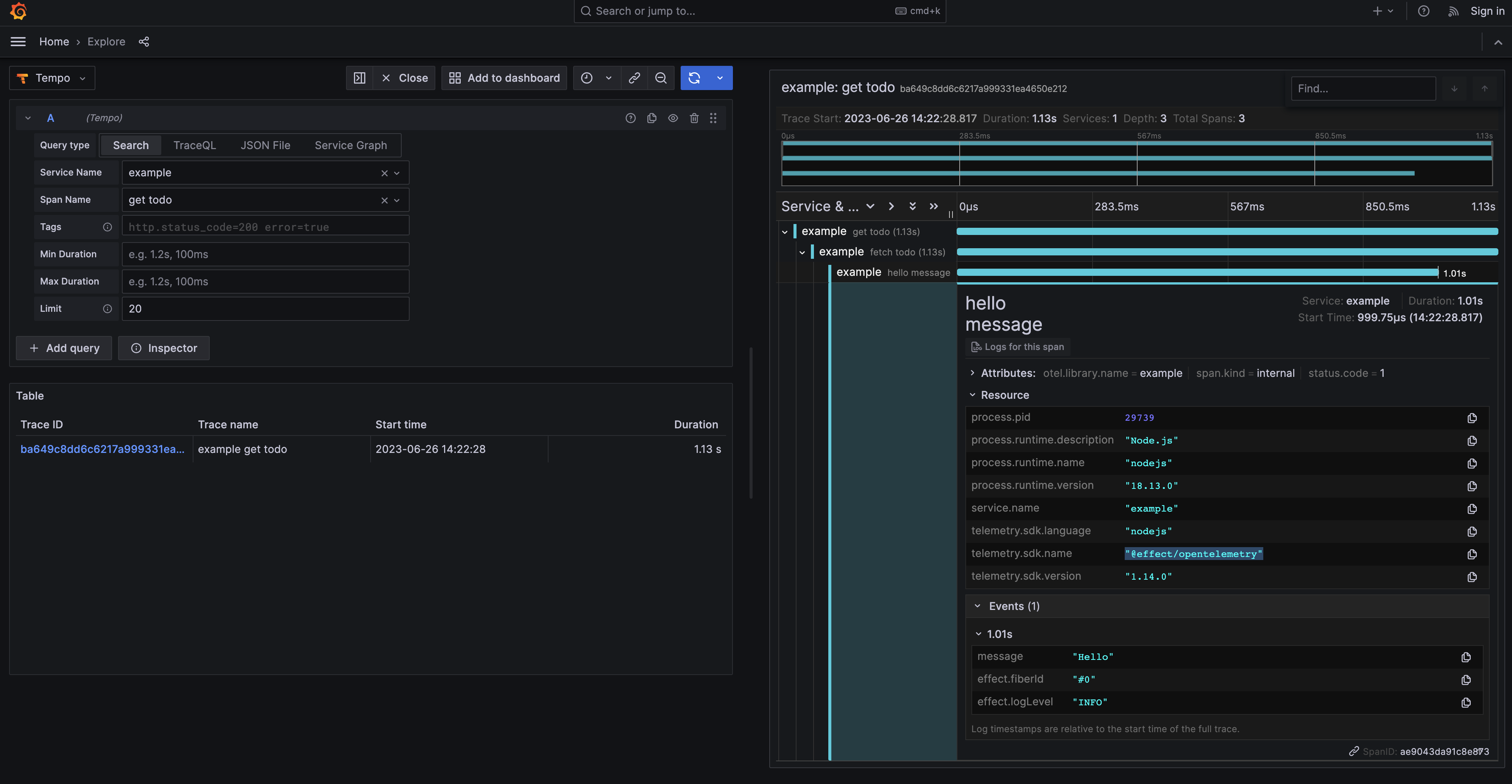Copy the service.name attribute value

click(1472, 508)
